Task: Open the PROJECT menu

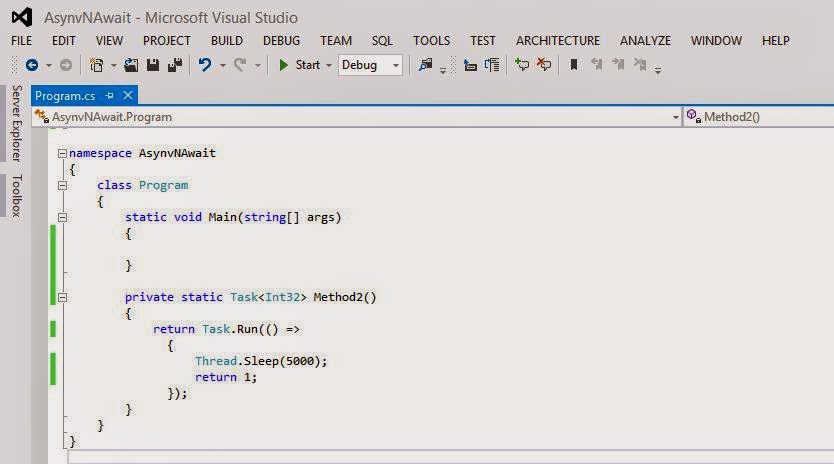Action: coord(166,41)
